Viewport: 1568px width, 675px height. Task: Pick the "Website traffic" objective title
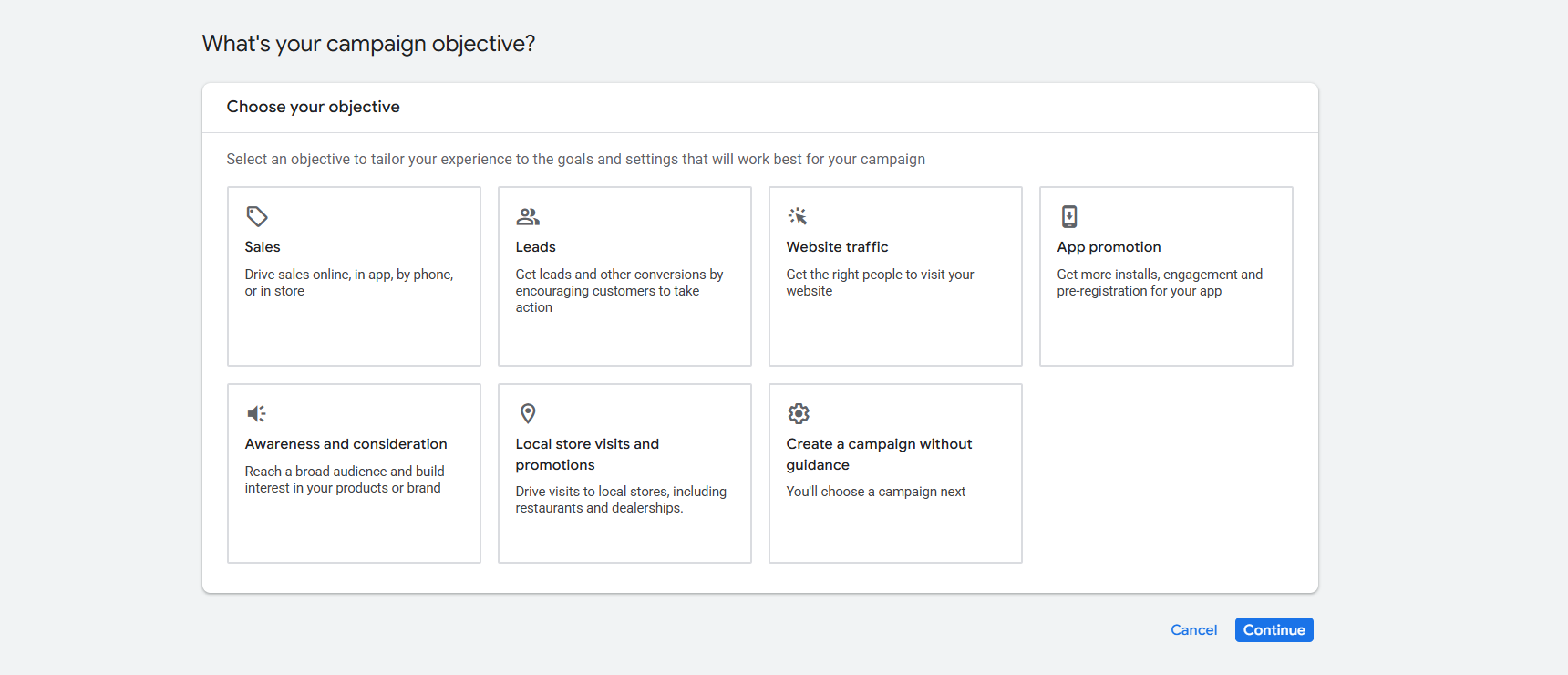[x=837, y=247]
